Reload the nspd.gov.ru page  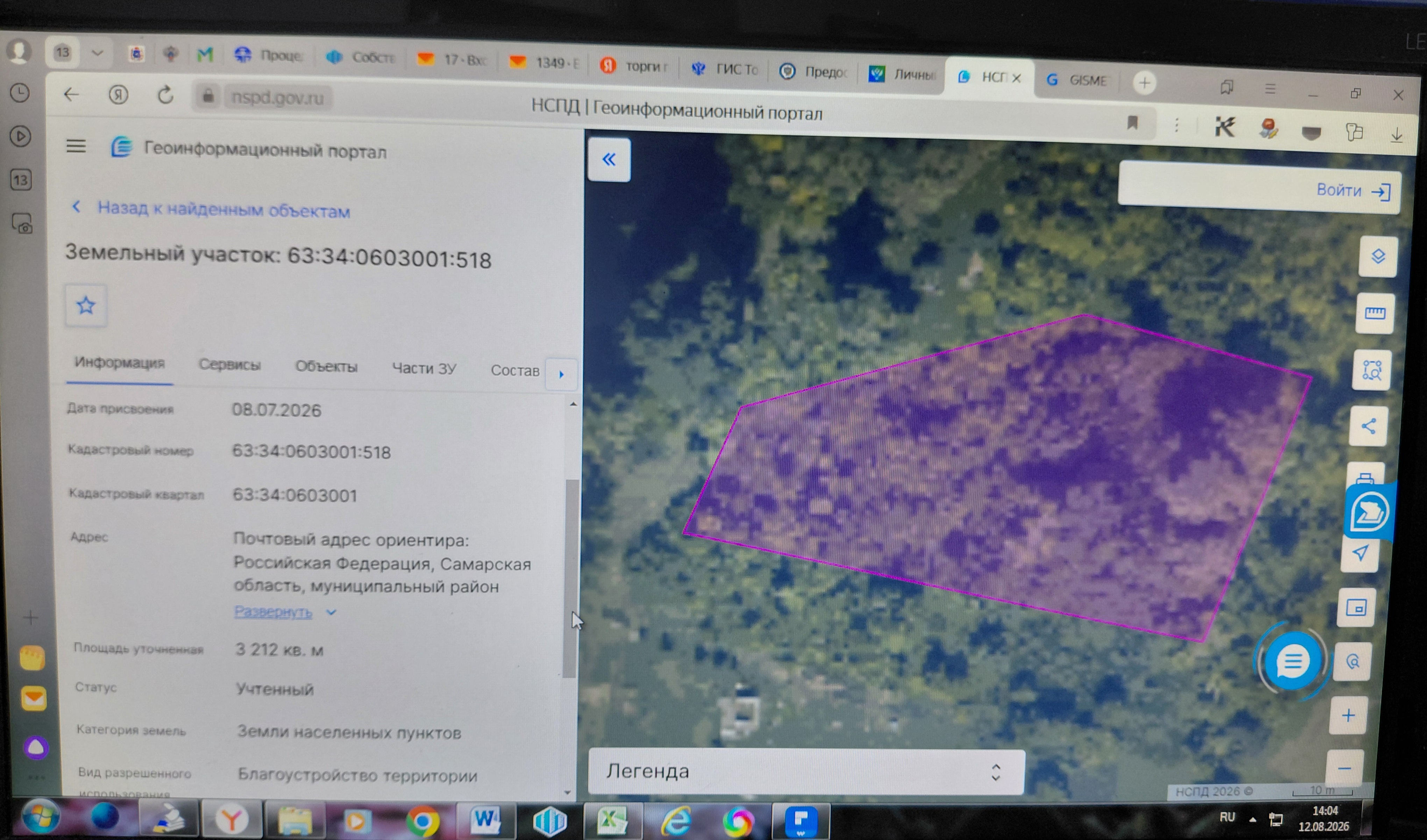(165, 95)
